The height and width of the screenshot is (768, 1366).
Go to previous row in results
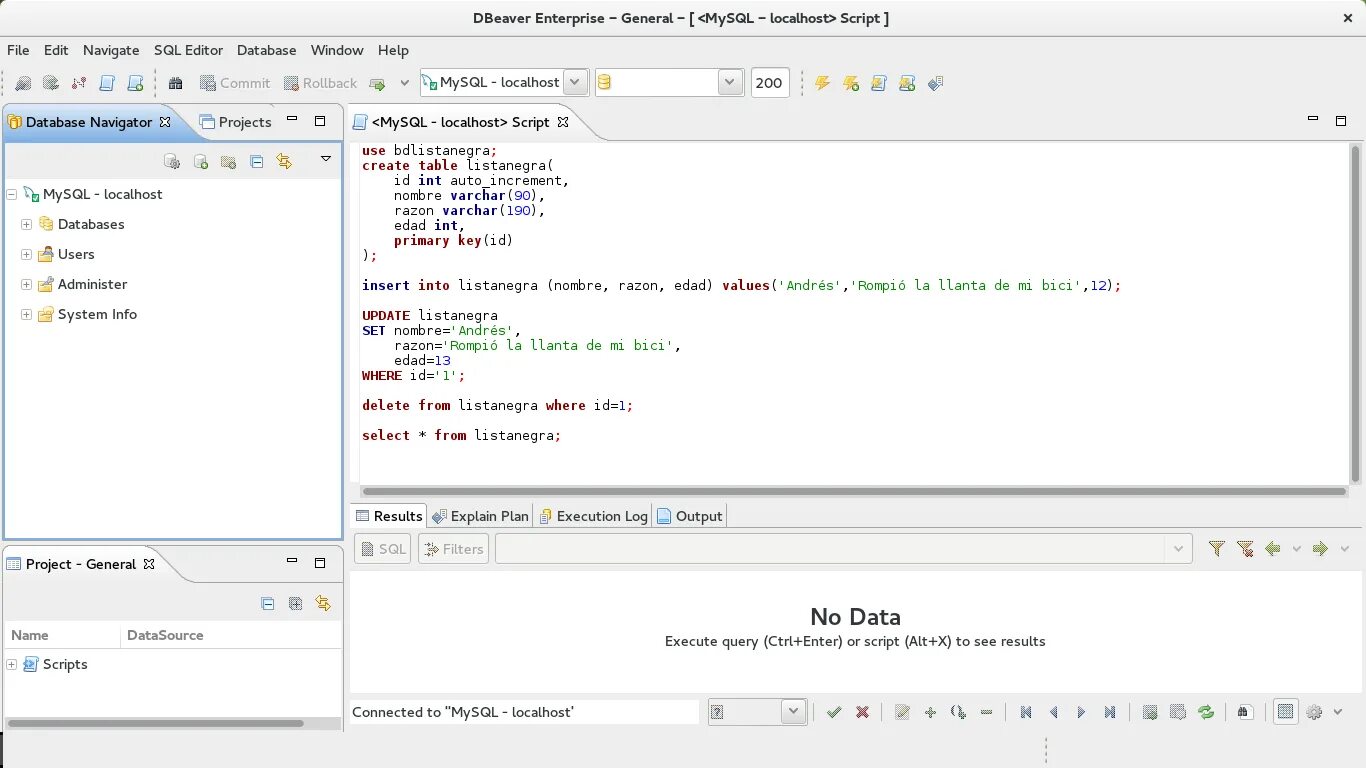1054,712
